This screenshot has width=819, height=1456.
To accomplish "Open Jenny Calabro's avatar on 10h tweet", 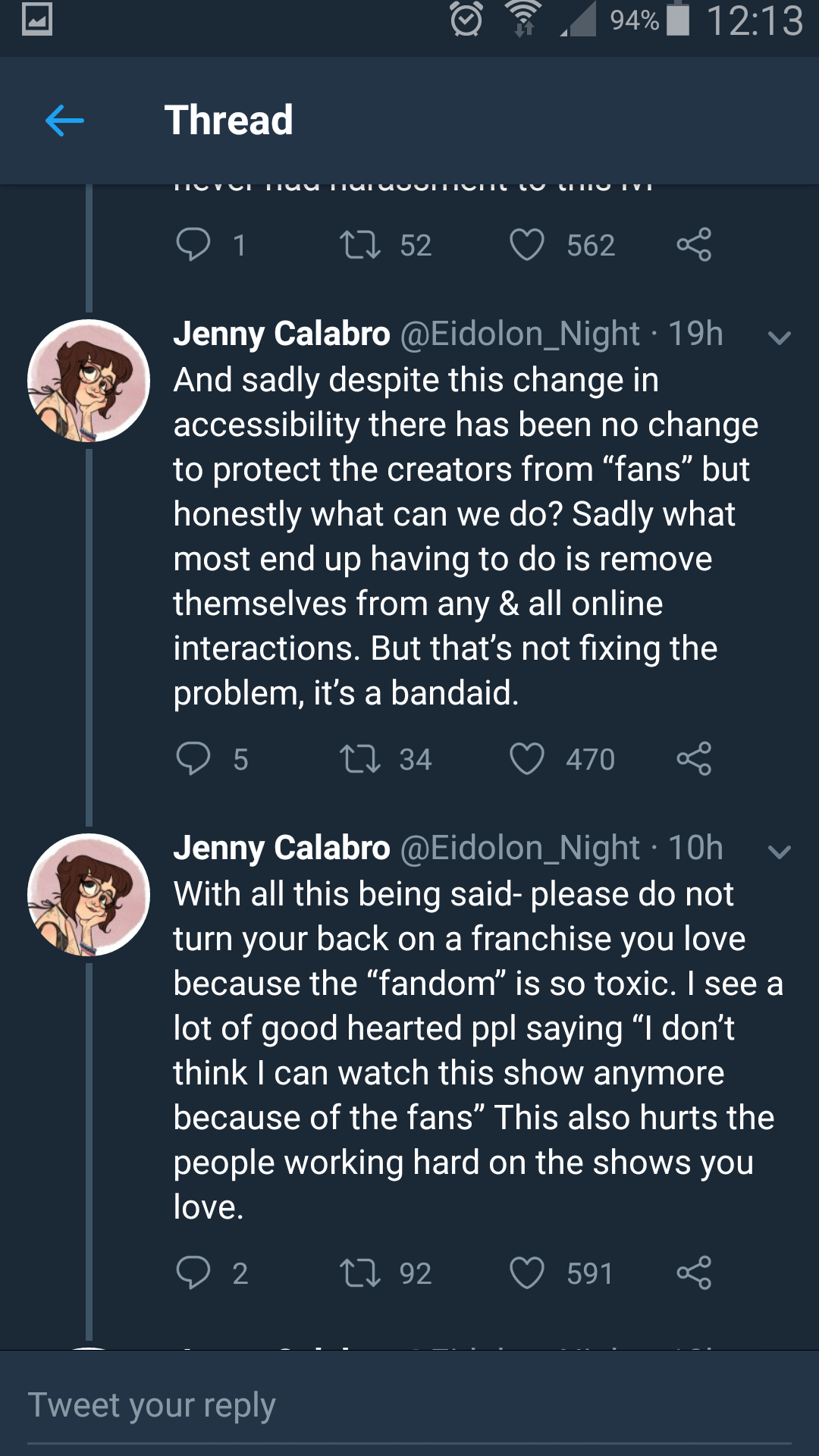I will coord(89,895).
